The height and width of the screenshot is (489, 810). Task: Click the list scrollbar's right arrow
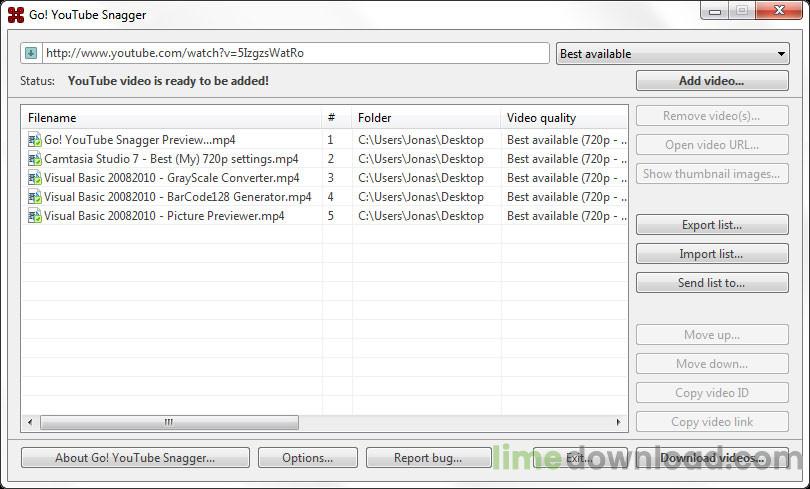pyautogui.click(x=618, y=422)
